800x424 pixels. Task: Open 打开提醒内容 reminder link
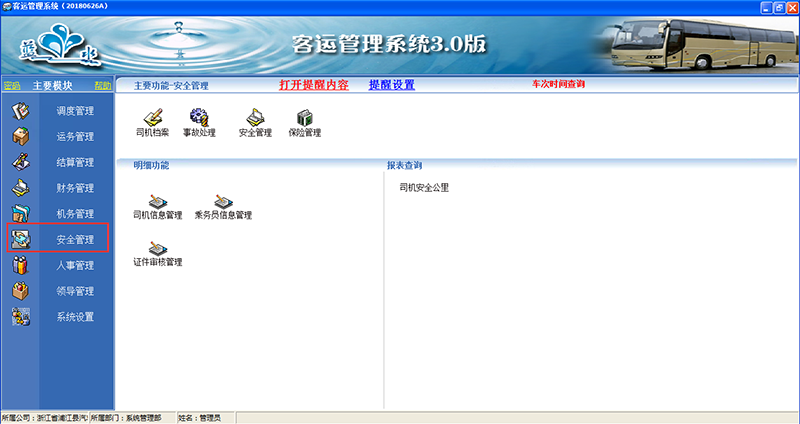[314, 85]
